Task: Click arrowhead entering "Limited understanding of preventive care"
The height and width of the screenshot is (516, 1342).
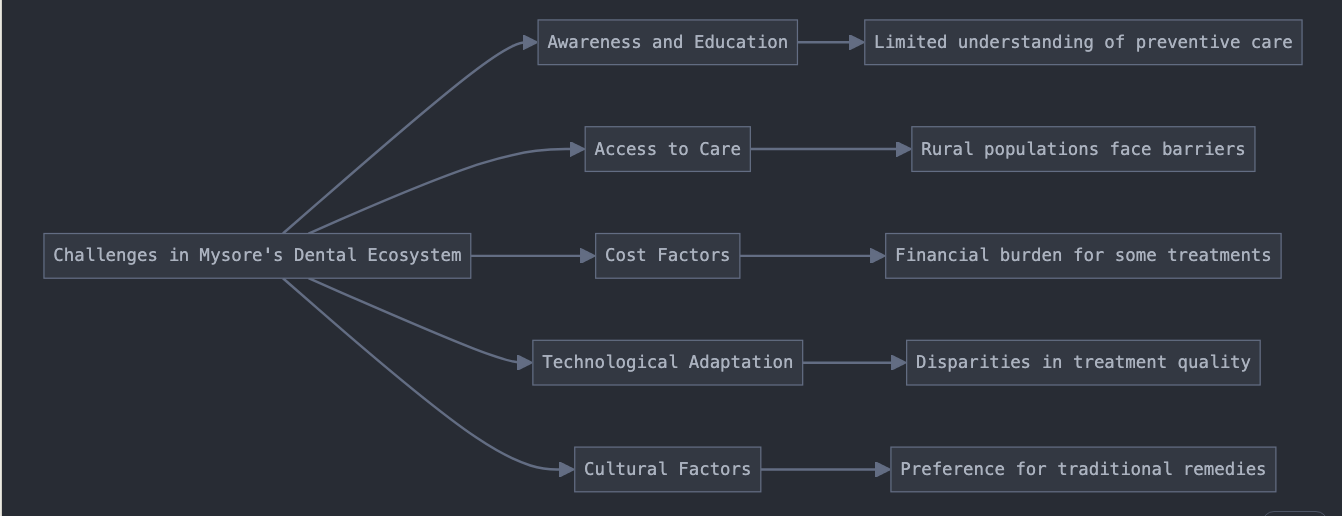Action: [856, 42]
